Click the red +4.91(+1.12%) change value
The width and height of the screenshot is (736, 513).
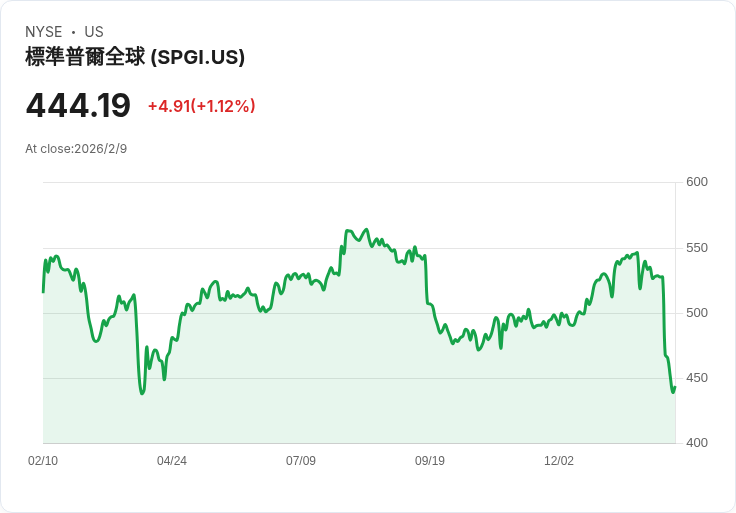point(201,106)
